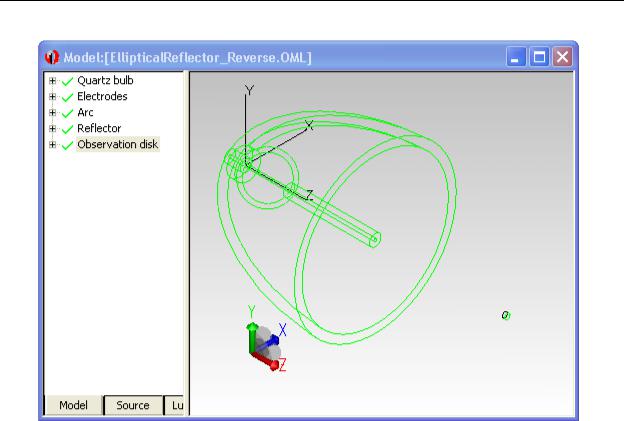Toggle the Quartz bulb green checkmark
The height and width of the screenshot is (421, 624).
pos(67,81)
